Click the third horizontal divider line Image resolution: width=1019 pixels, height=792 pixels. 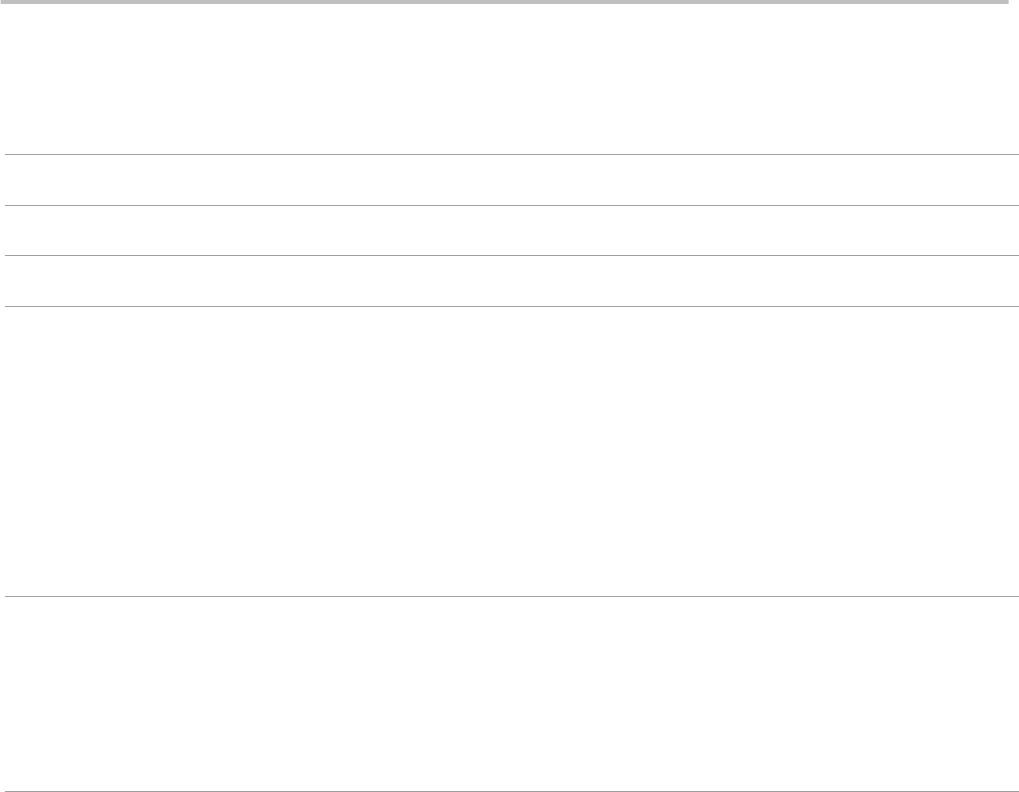coord(511,255)
